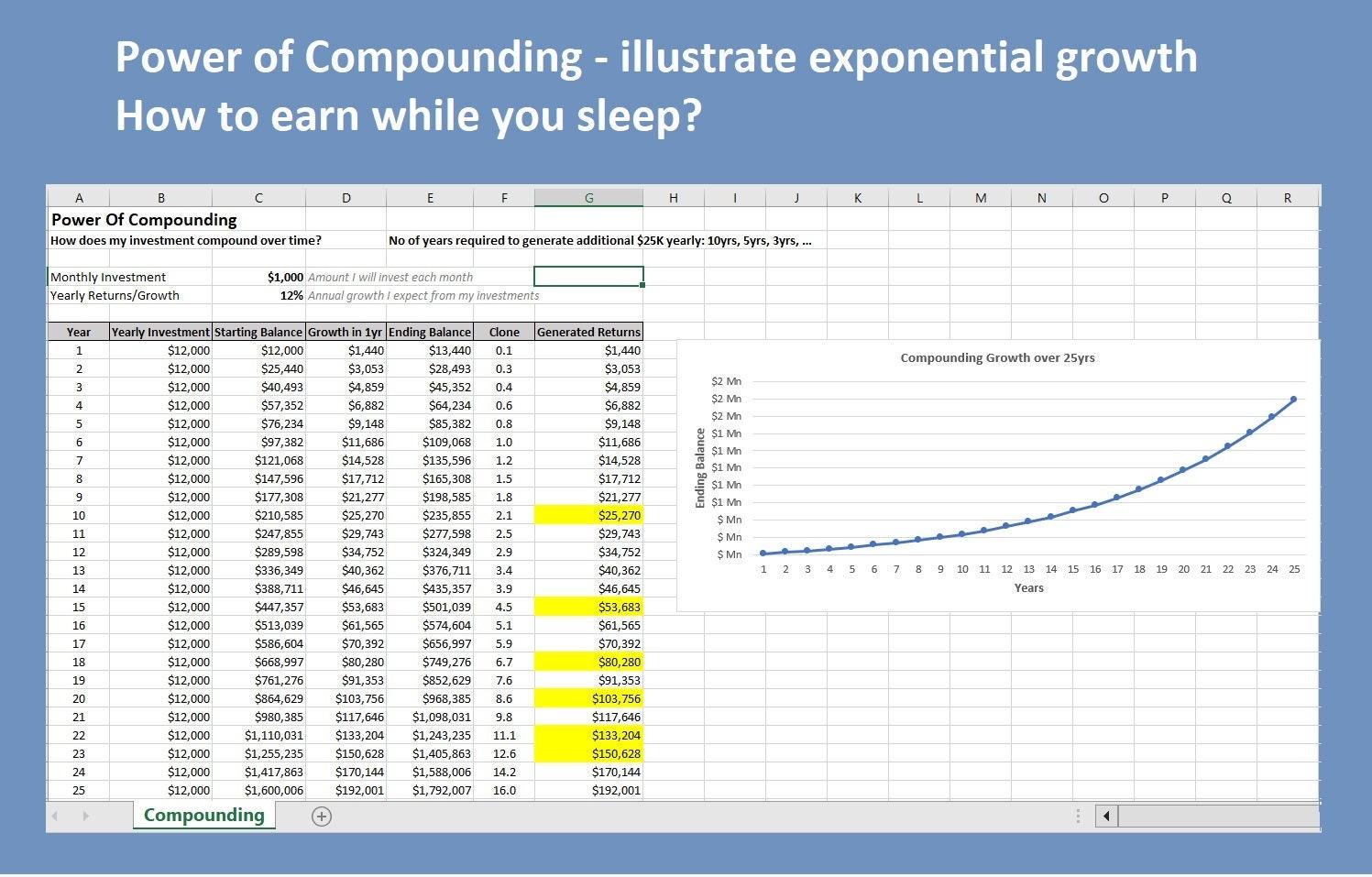Click the add new worksheet plus icon
Image resolution: width=1372 pixels, height=877 pixels.
pyautogui.click(x=322, y=816)
